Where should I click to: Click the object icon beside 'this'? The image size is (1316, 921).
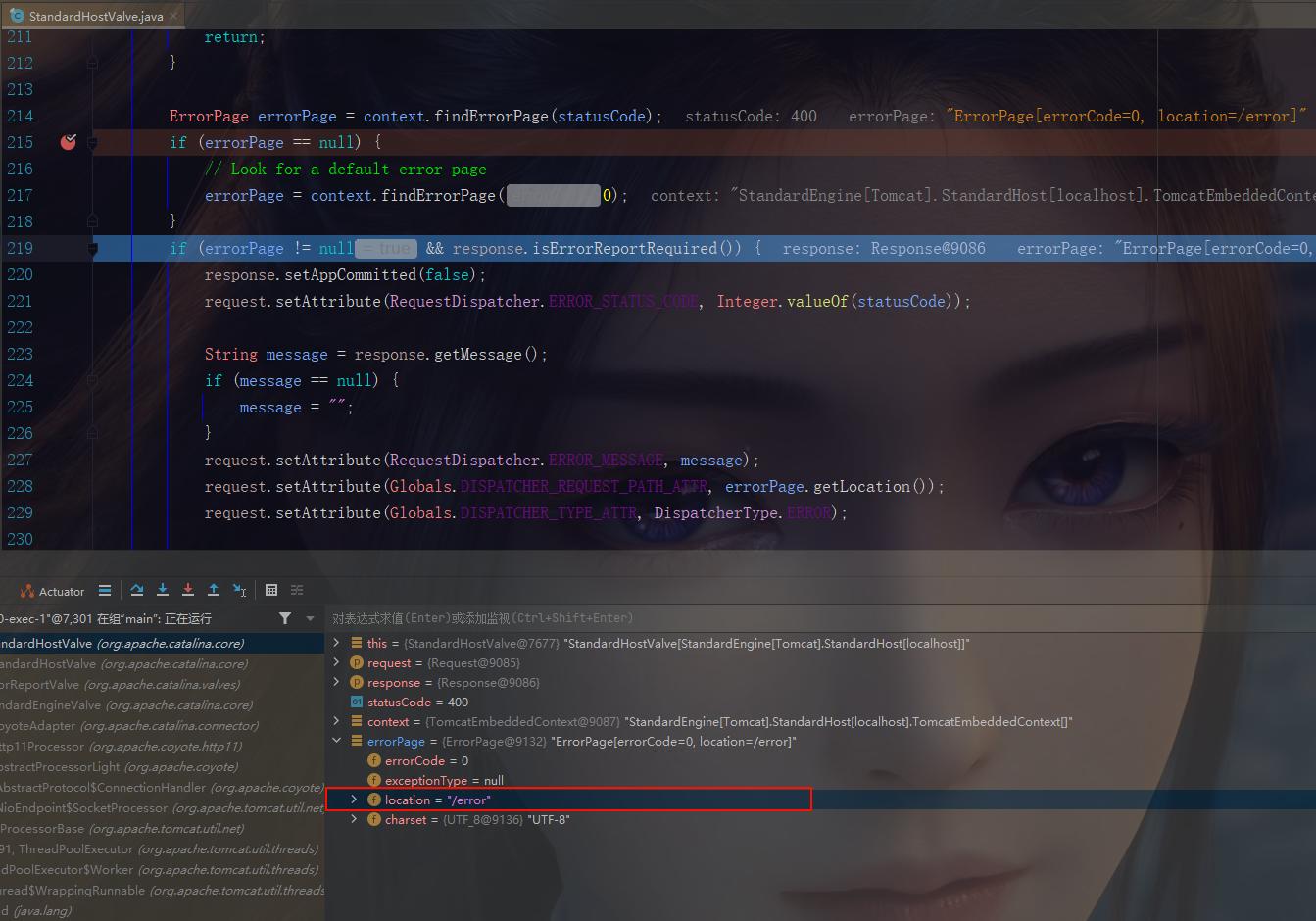coord(357,643)
